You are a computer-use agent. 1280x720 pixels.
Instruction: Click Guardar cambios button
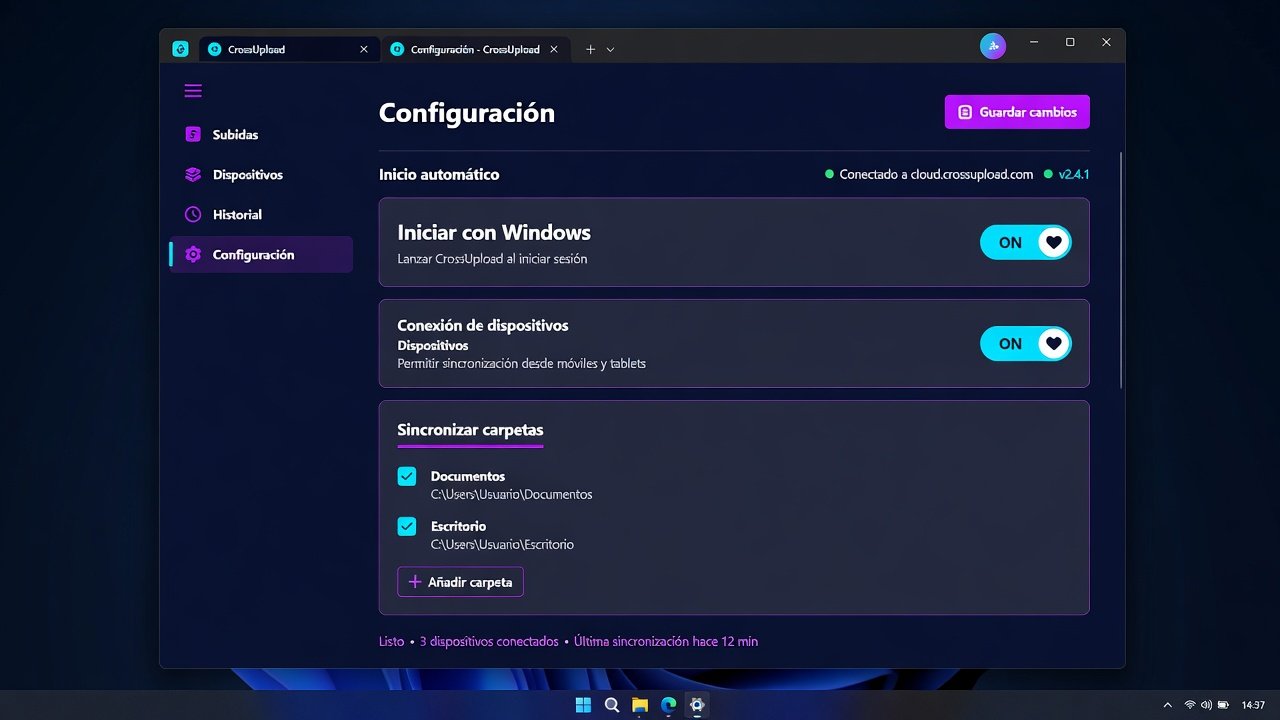coord(1017,112)
